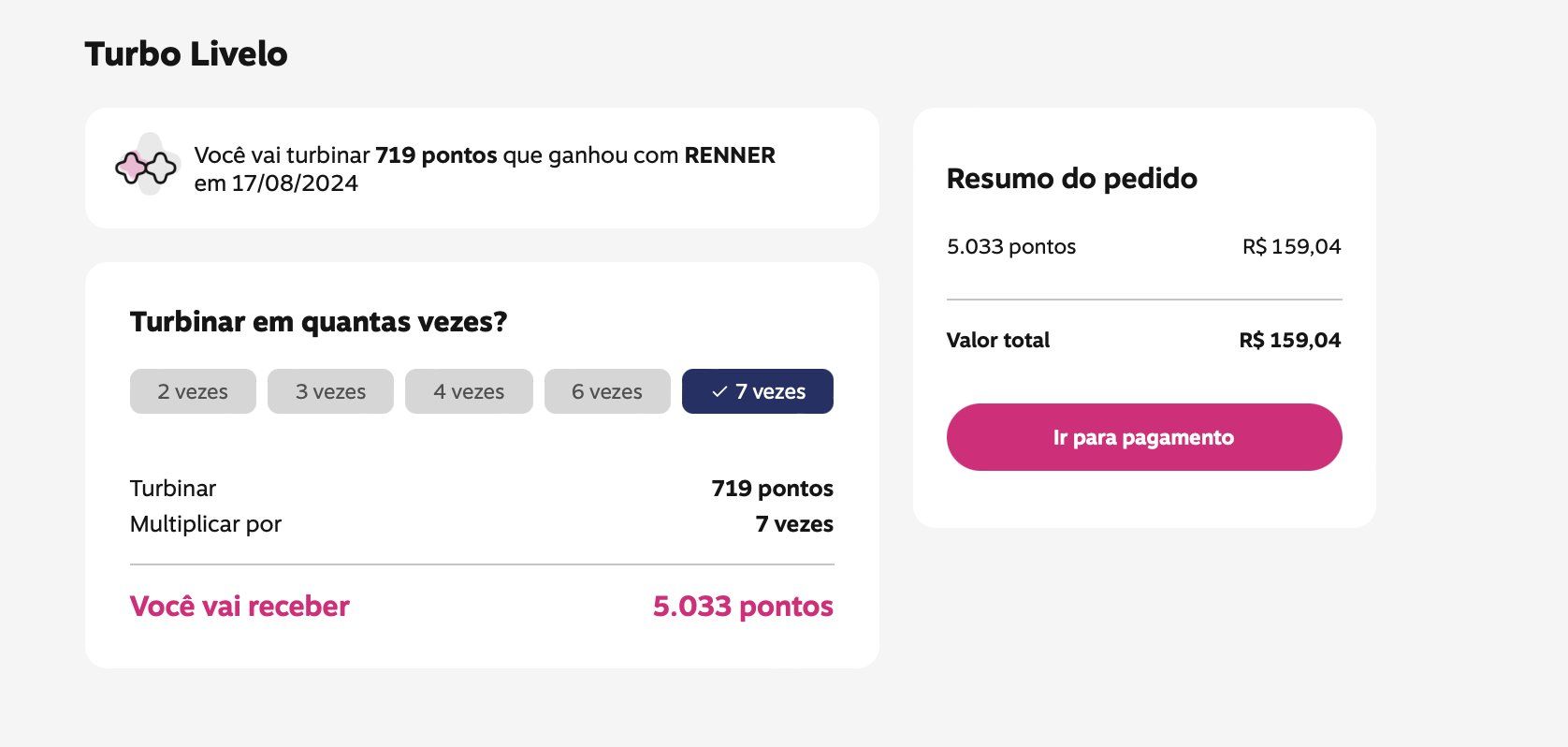This screenshot has width=1568, height=747.
Task: Click the 719 pontos value beside Turbinar
Action: (x=772, y=489)
